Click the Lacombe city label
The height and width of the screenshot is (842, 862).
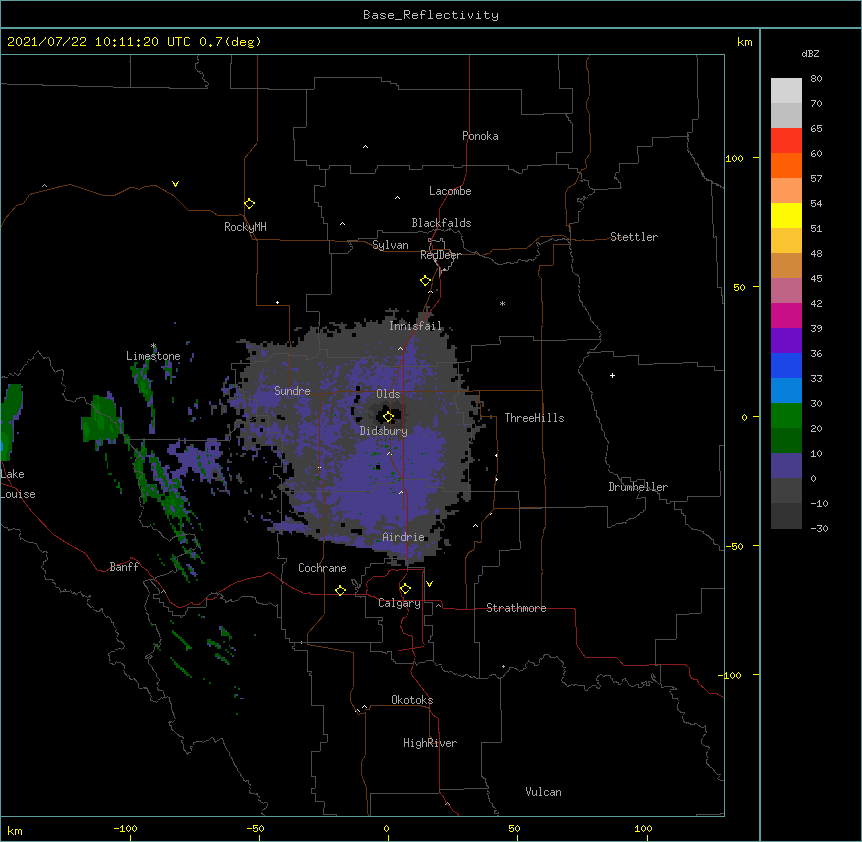click(450, 191)
